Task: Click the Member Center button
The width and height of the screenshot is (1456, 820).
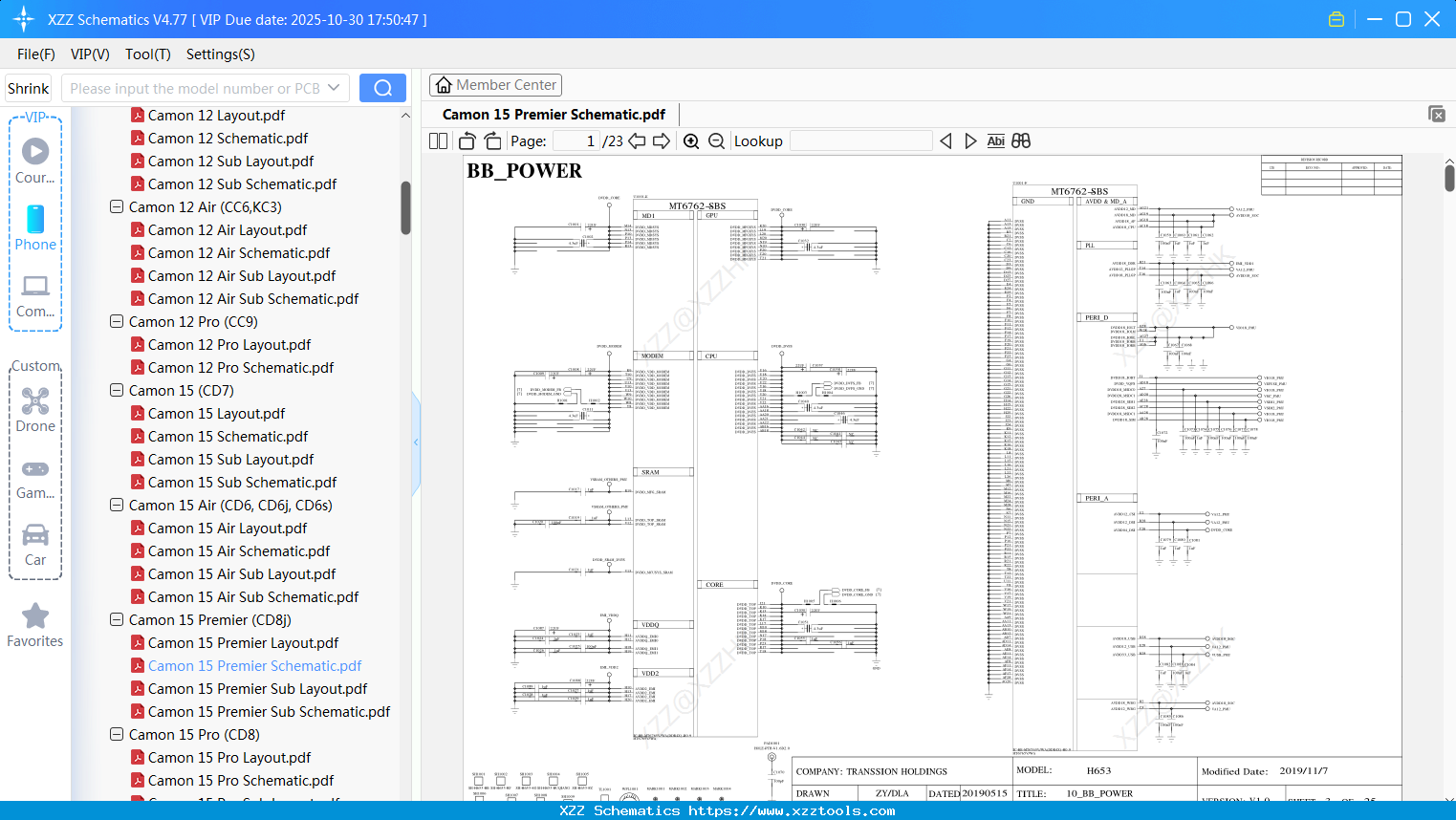Action: point(495,85)
